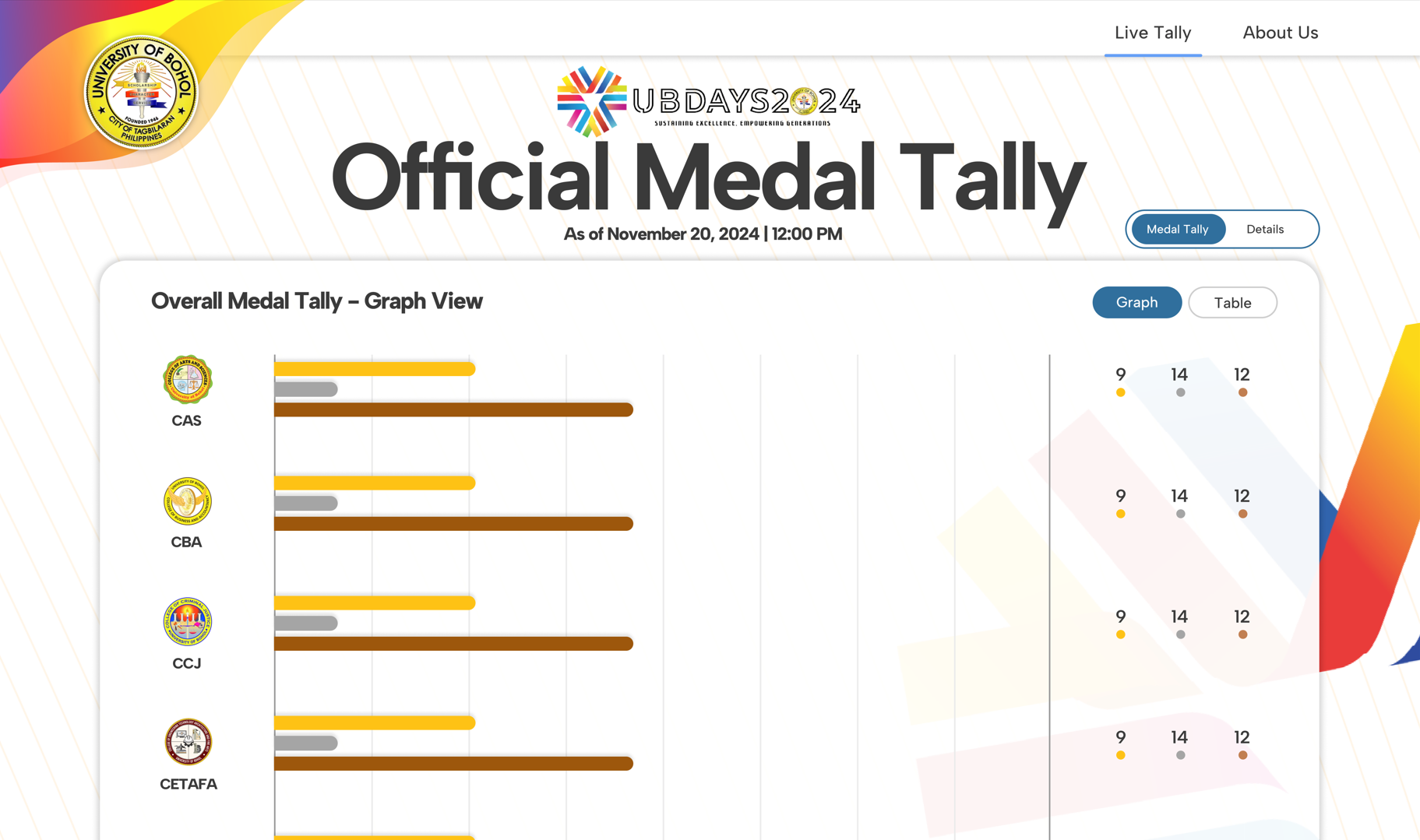Click the bronze medal dot for CBA
The image size is (1420, 840).
point(1242,514)
